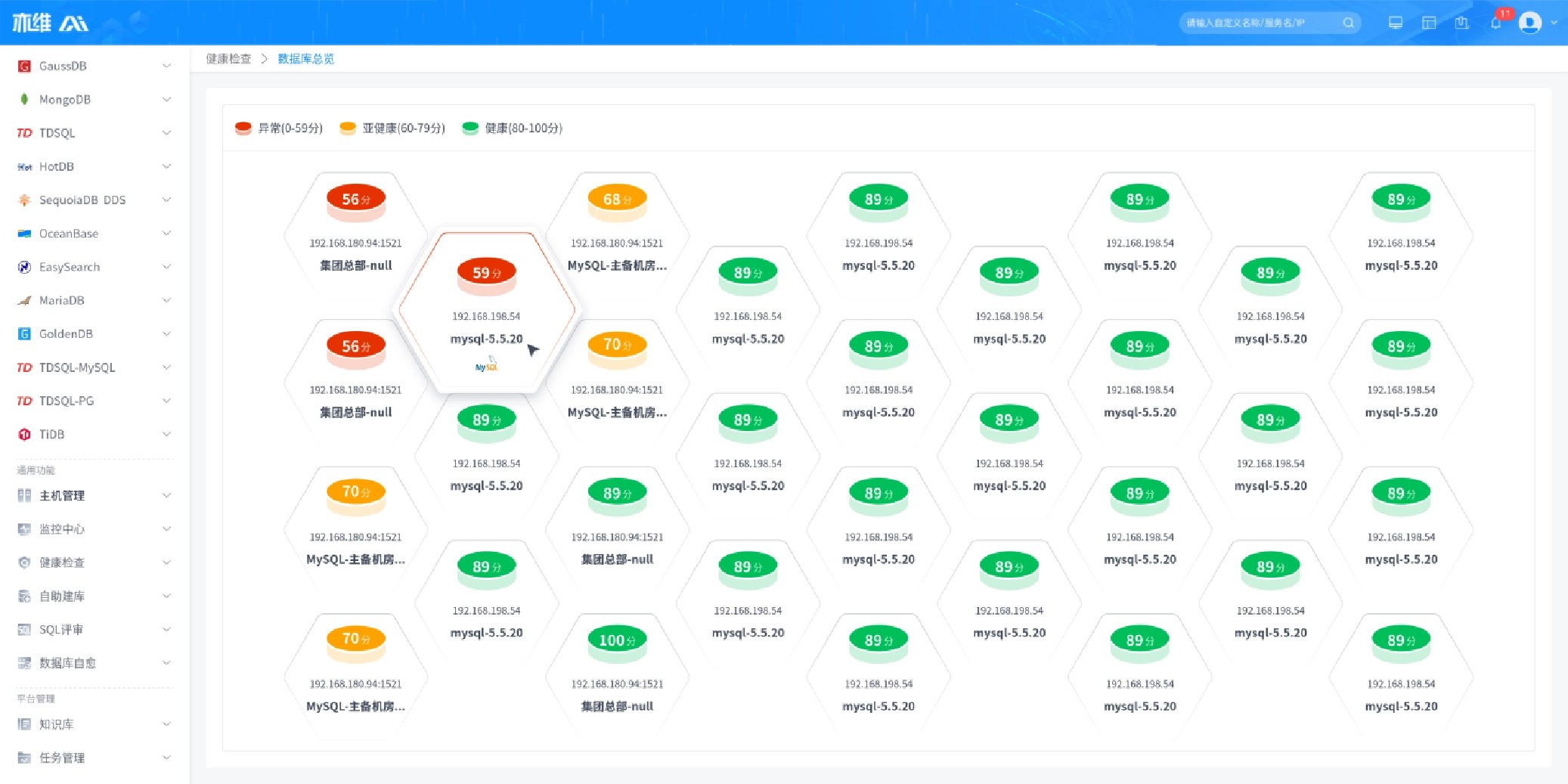The width and height of the screenshot is (1568, 784).
Task: Click the GaussDB red icon in sidebar
Action: pos(24,67)
